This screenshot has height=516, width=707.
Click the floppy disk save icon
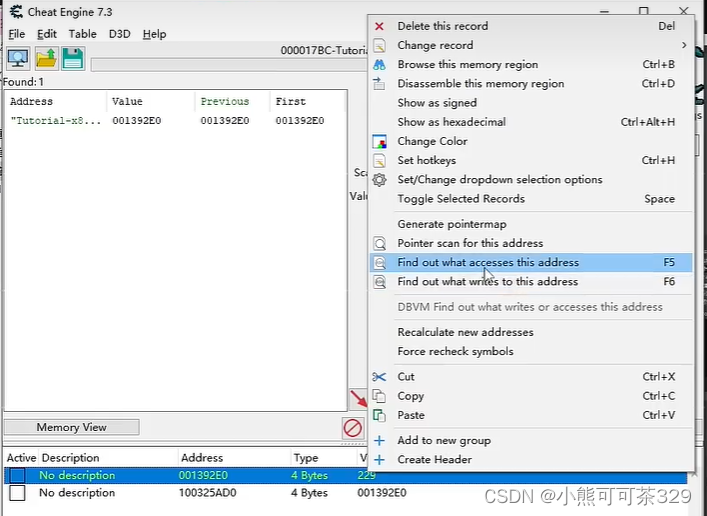tap(73, 58)
